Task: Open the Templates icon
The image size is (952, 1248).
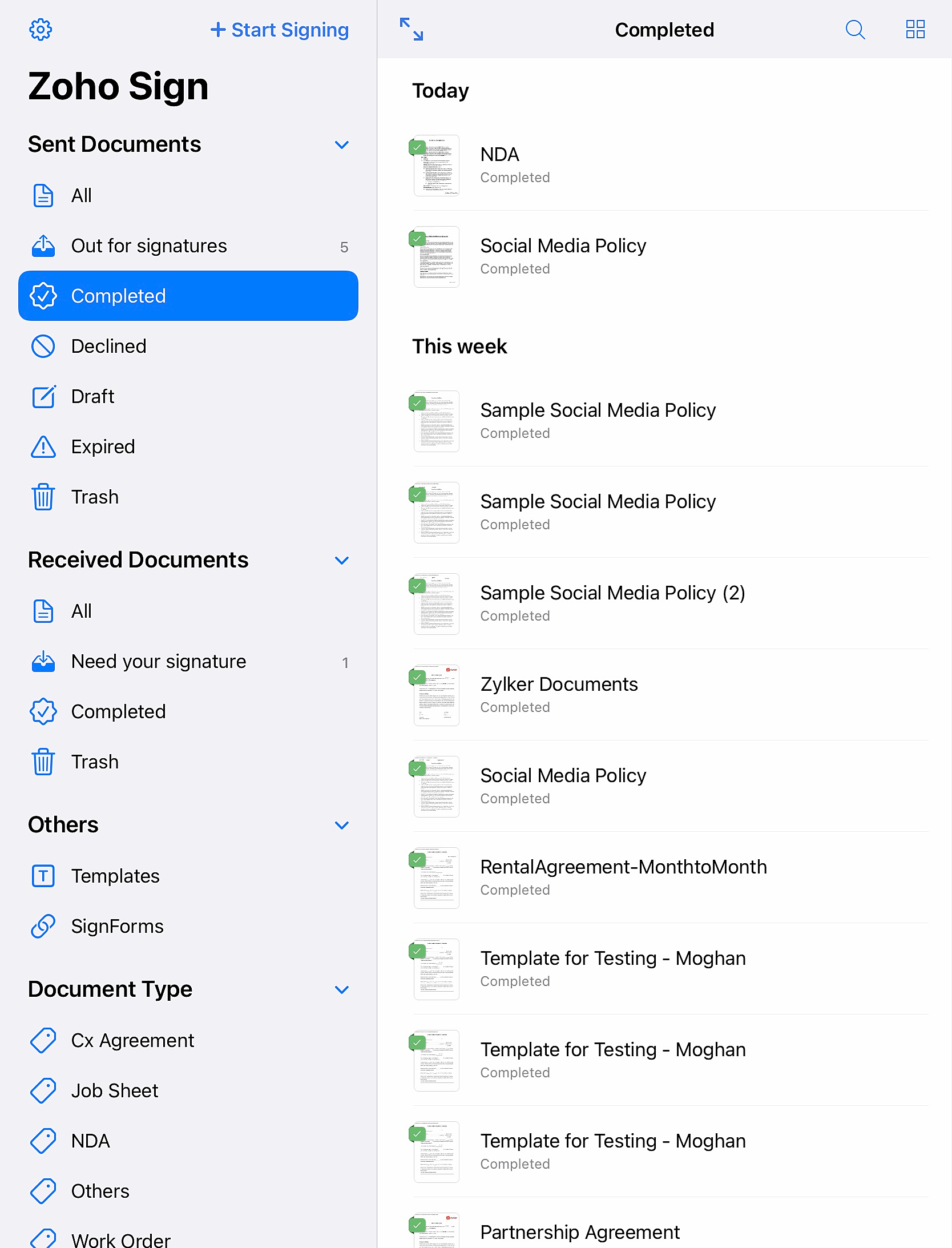Action: coord(43,876)
